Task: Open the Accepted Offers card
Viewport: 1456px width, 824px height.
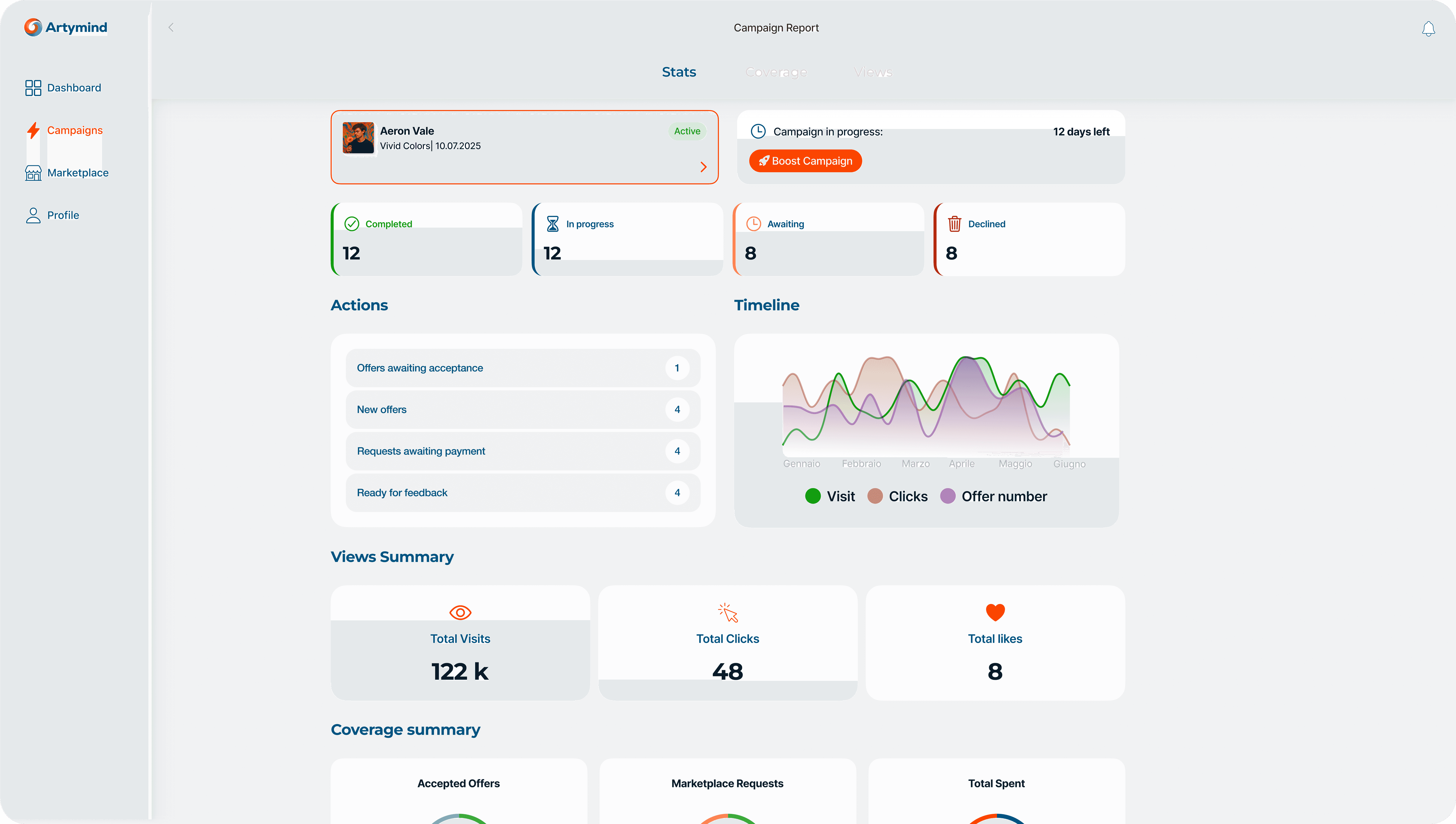Action: (459, 791)
